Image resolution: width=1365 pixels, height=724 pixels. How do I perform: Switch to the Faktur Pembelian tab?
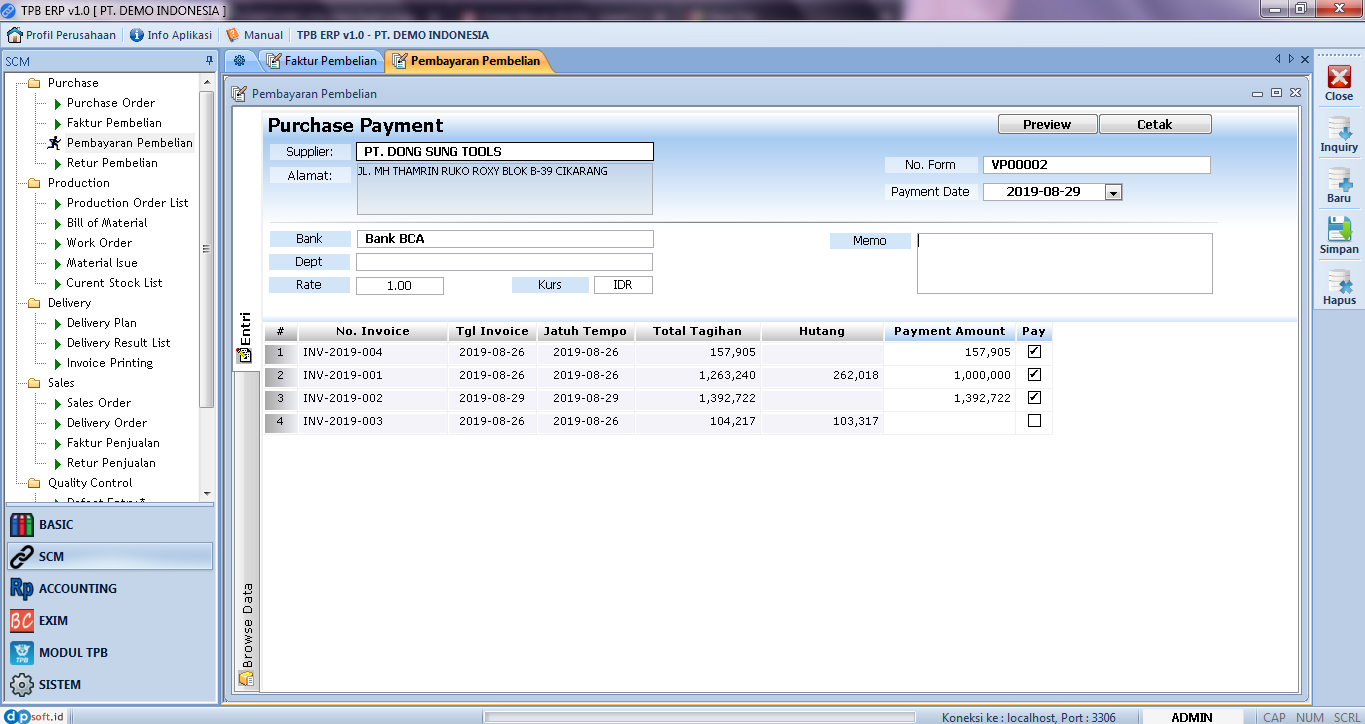tap(322, 61)
